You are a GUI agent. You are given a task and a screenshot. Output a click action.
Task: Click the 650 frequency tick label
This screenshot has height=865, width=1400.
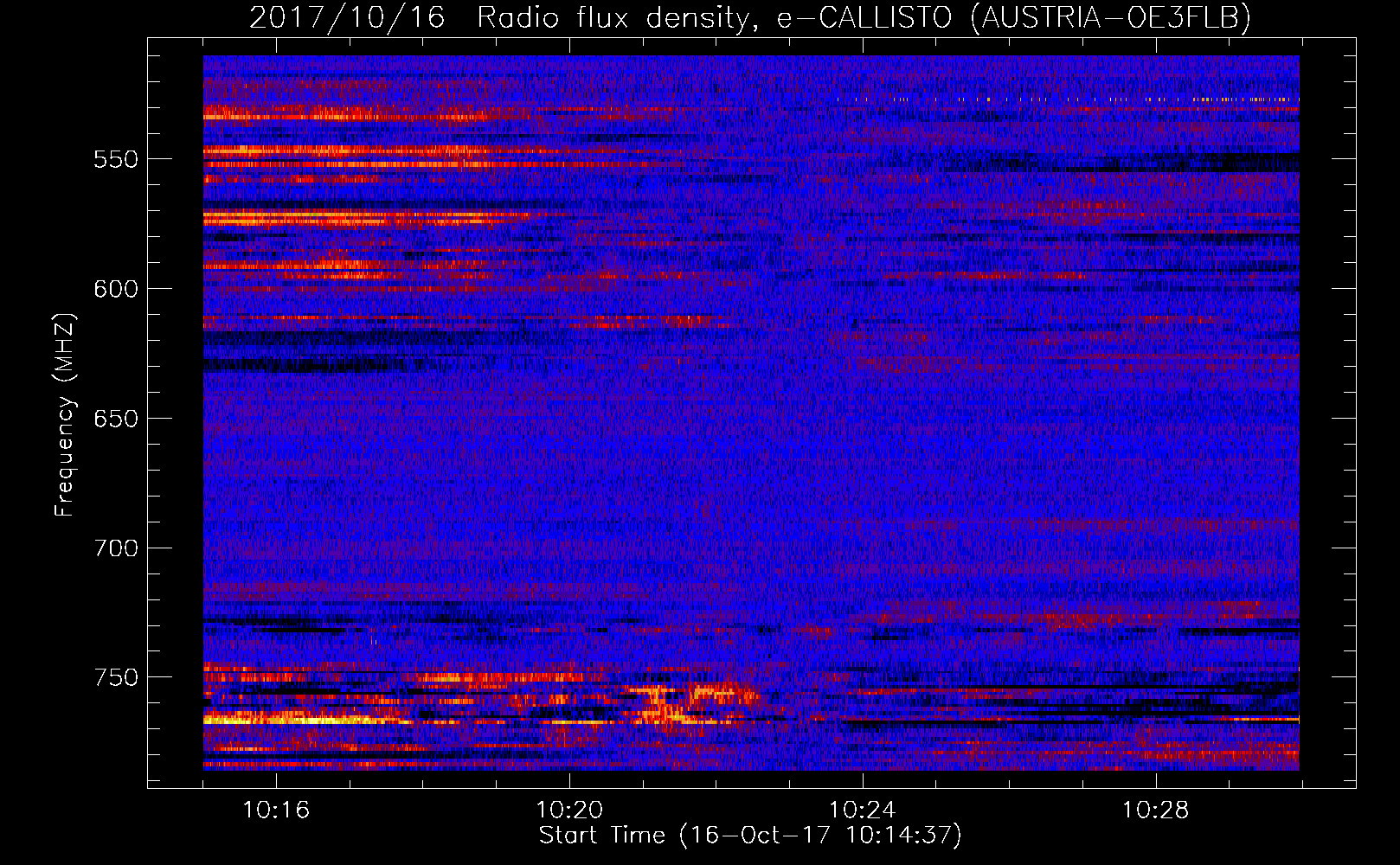click(x=116, y=420)
